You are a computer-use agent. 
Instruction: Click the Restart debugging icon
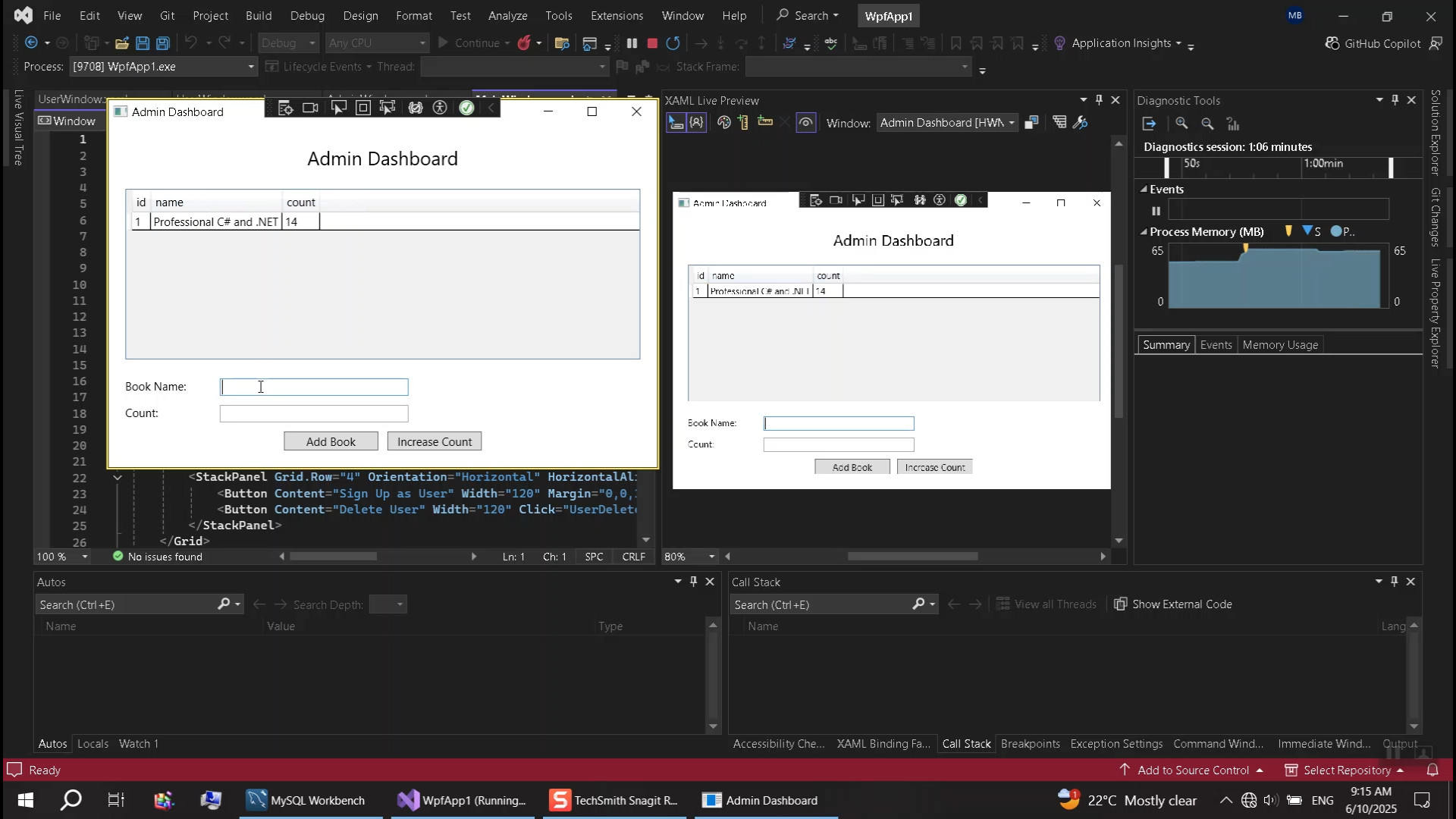(673, 43)
